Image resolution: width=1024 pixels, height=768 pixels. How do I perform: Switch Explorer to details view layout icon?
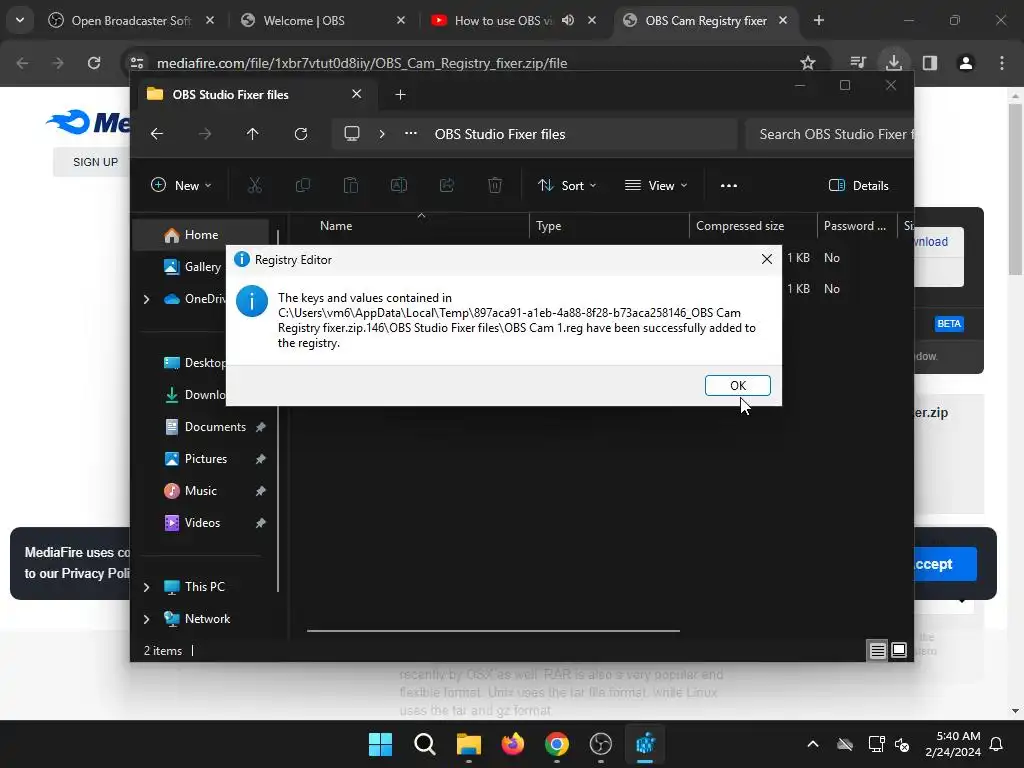click(x=877, y=650)
